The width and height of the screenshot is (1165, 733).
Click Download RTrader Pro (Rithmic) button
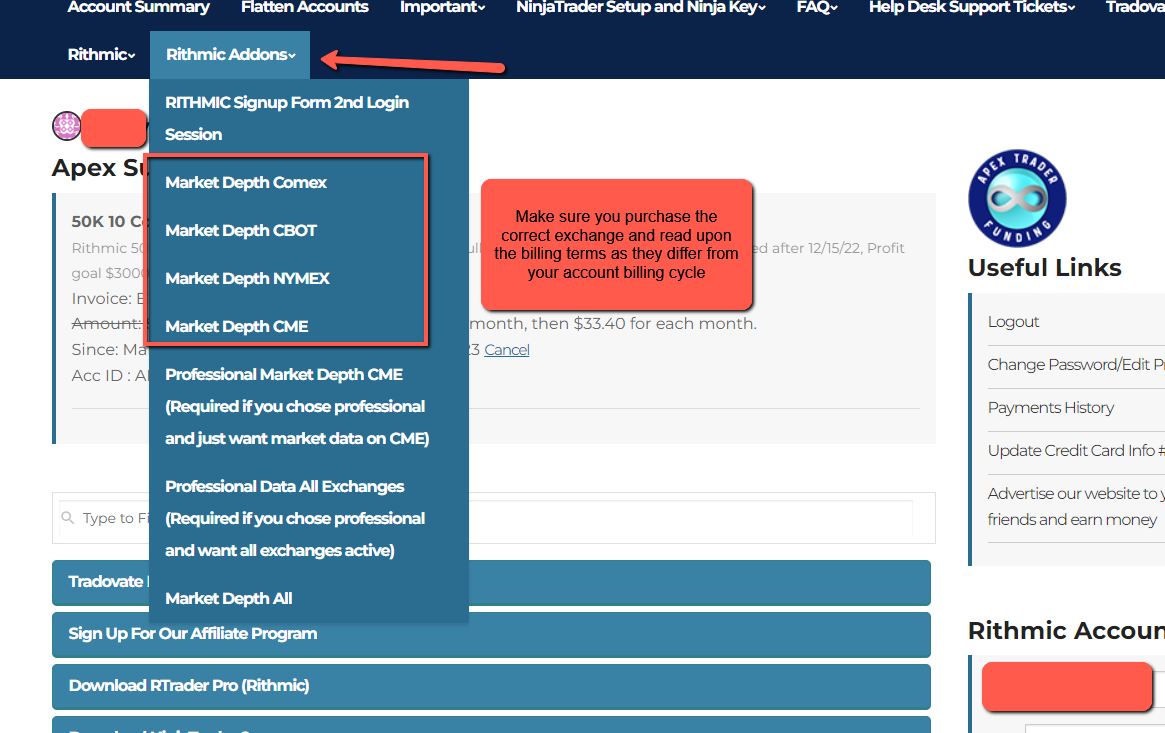coord(491,686)
